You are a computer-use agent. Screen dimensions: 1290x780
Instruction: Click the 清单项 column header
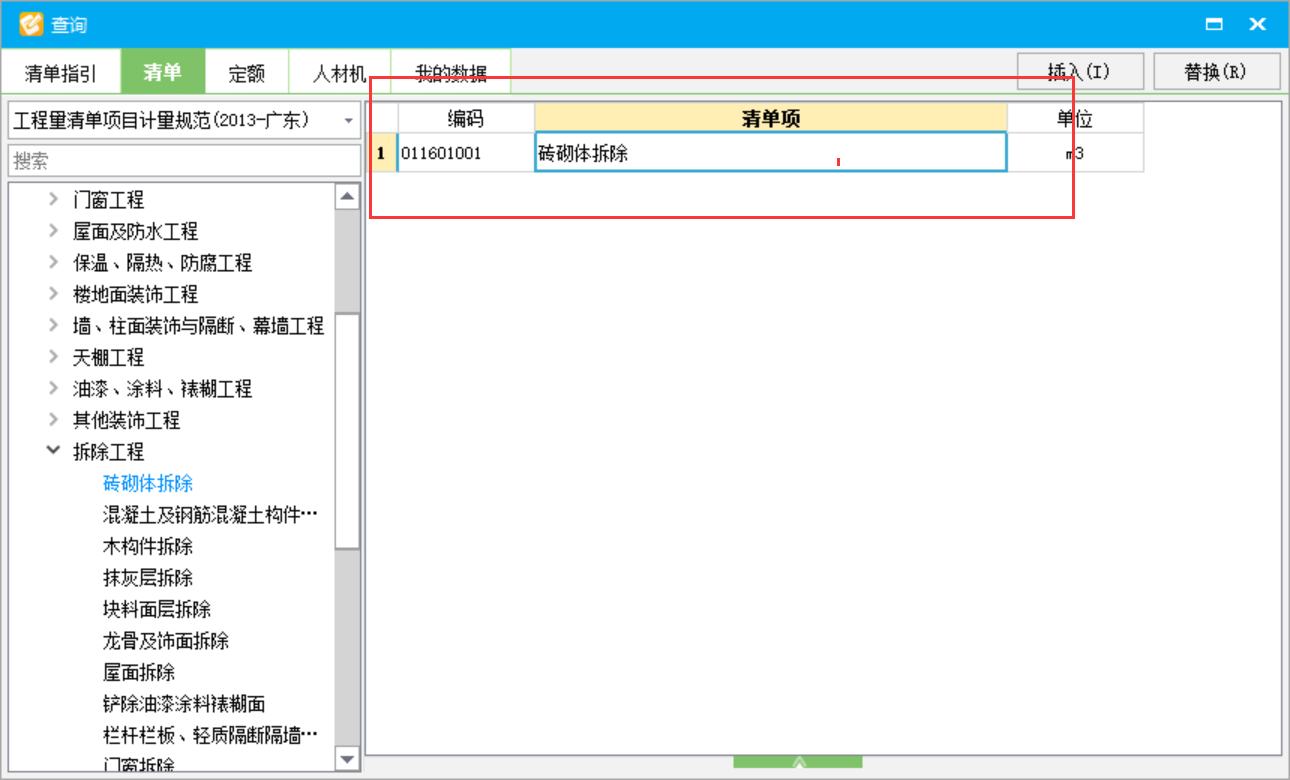point(770,118)
